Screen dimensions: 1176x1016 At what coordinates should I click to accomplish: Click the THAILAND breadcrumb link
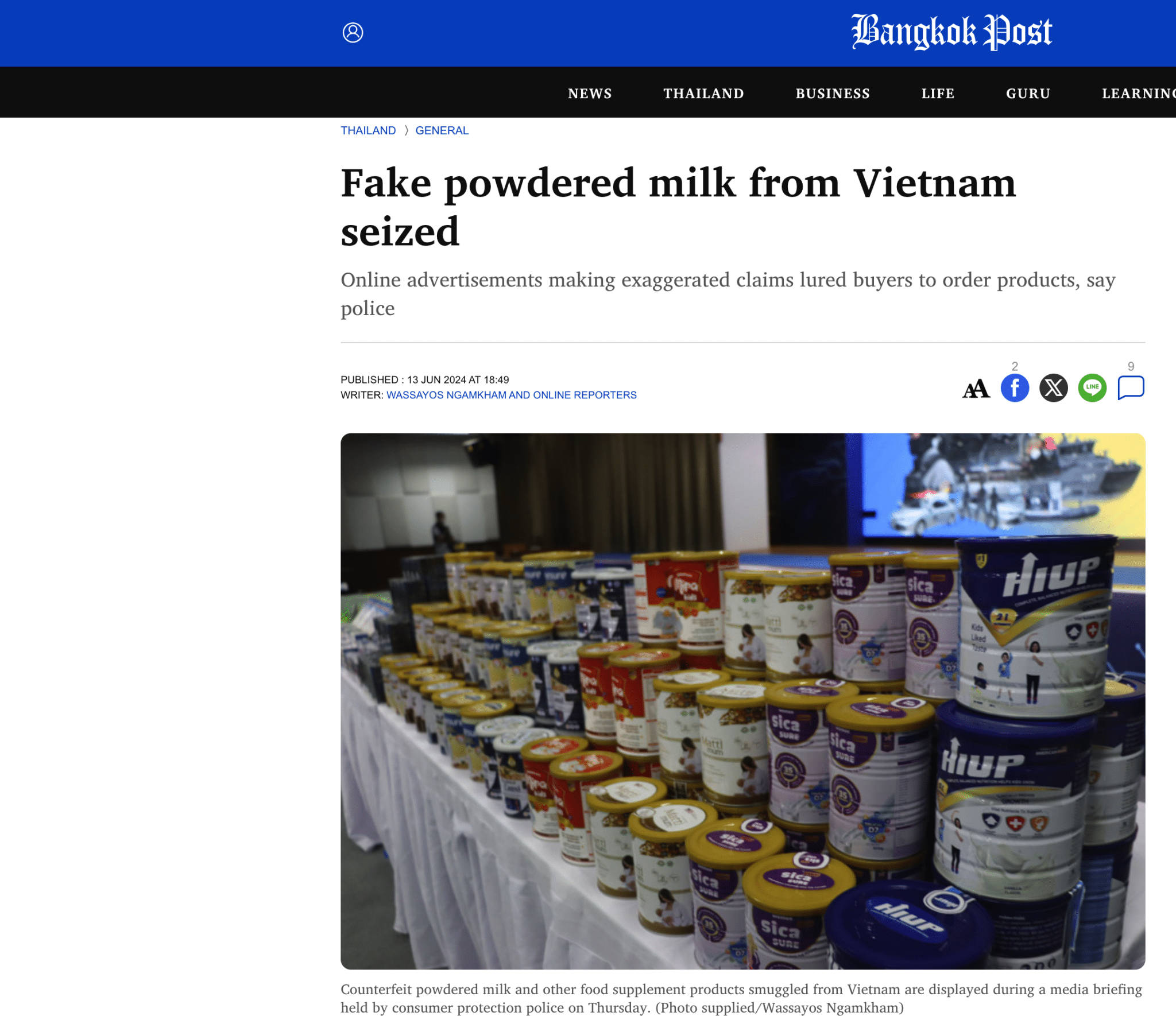click(368, 130)
